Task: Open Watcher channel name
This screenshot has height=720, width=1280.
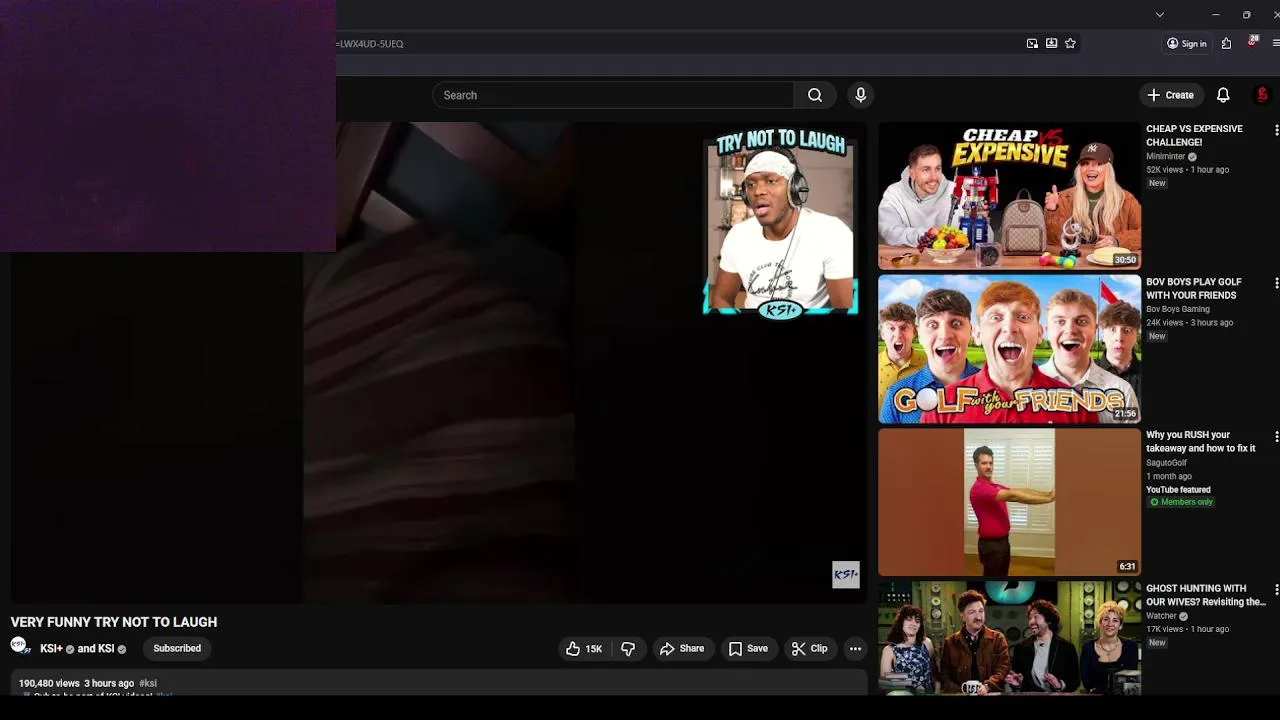Action: [x=1161, y=616]
